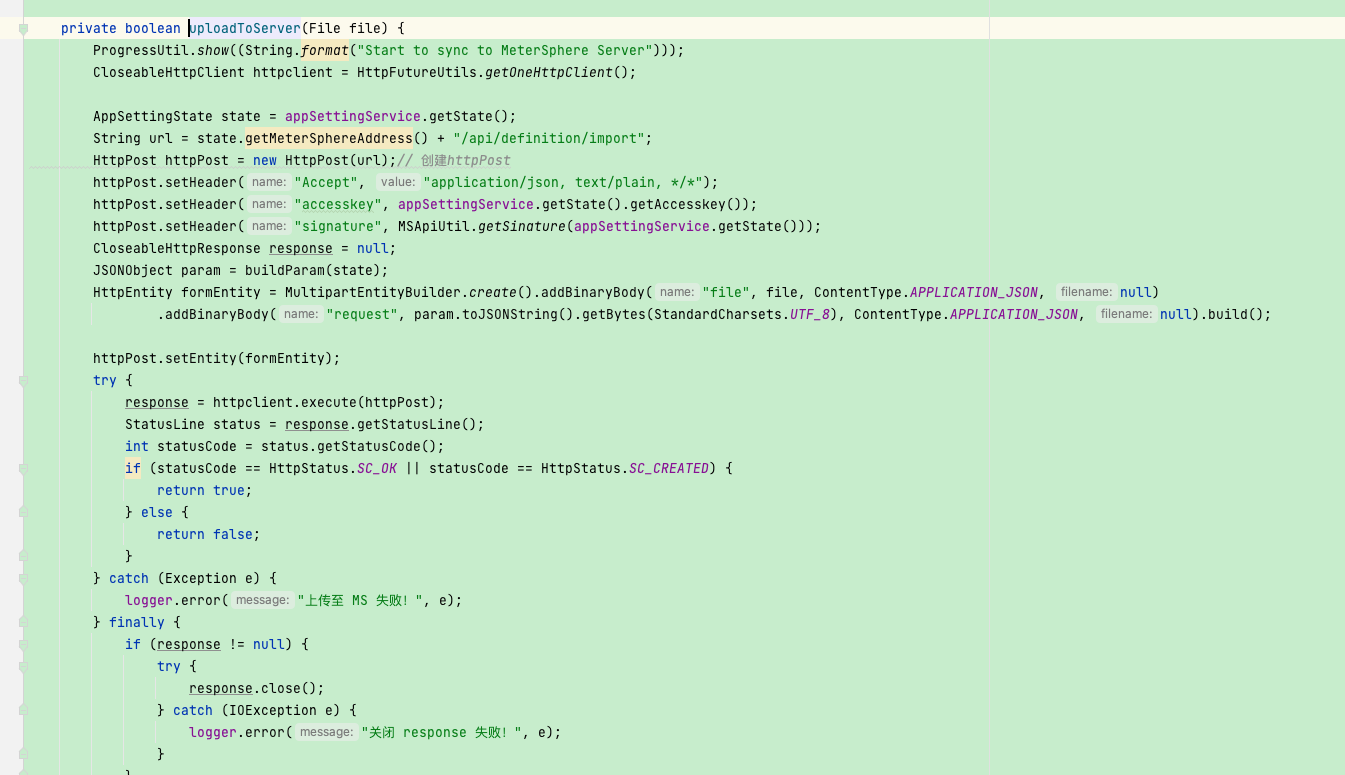Click the UTF_8 constant
The width and height of the screenshot is (1345, 775).
point(810,314)
